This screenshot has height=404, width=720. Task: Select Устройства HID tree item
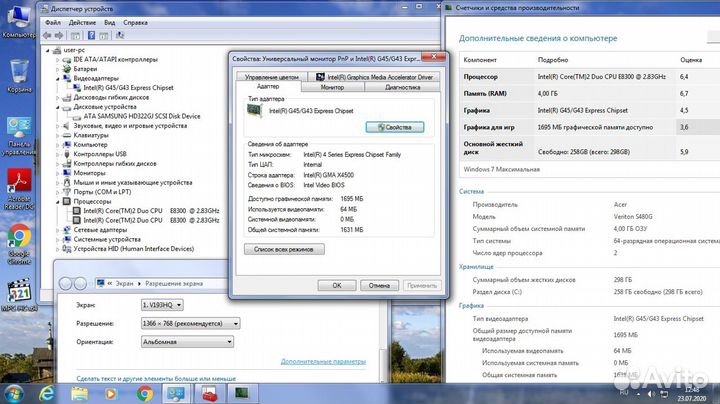pyautogui.click(x=134, y=249)
